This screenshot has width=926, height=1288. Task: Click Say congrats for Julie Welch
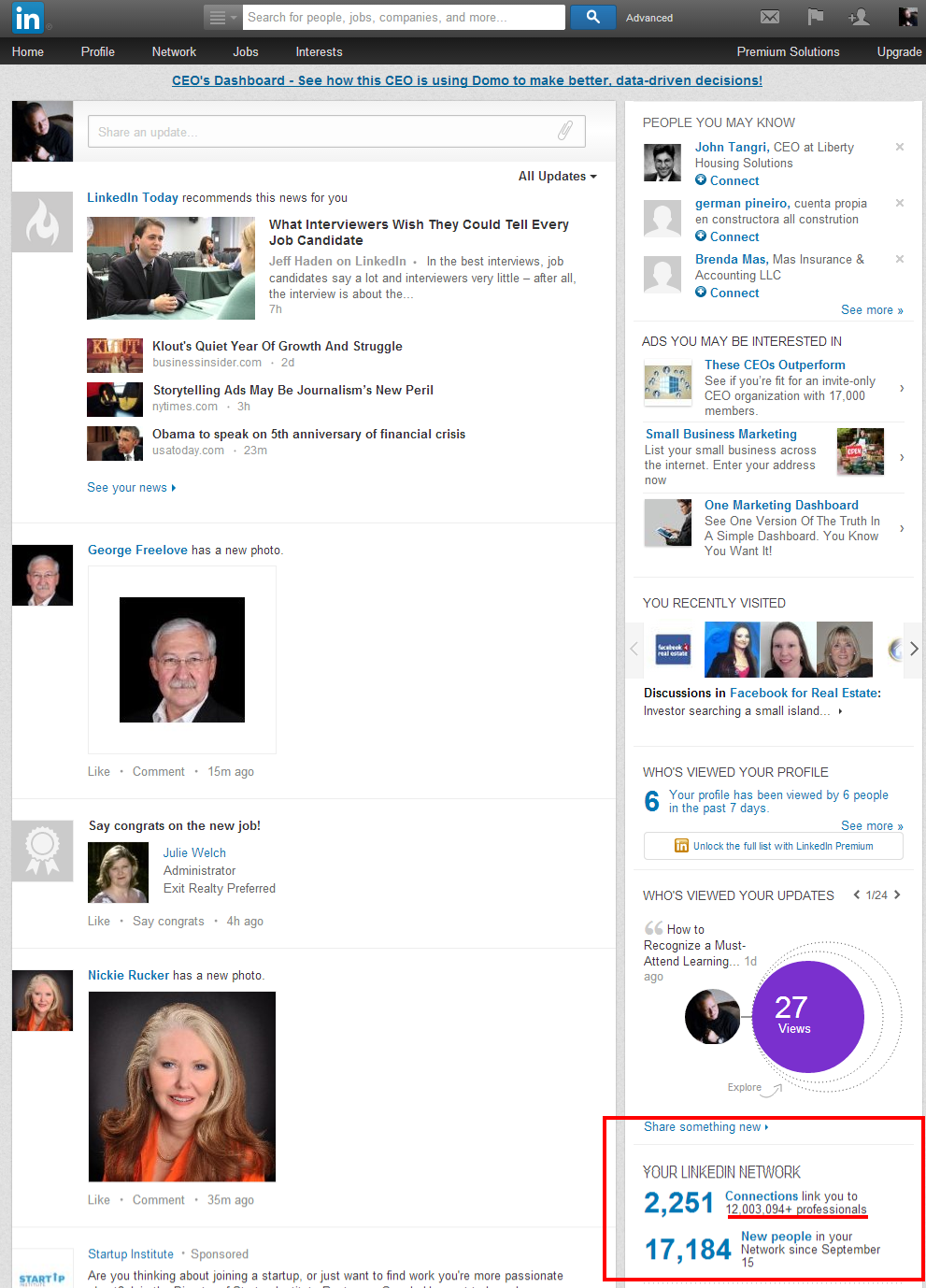(168, 921)
